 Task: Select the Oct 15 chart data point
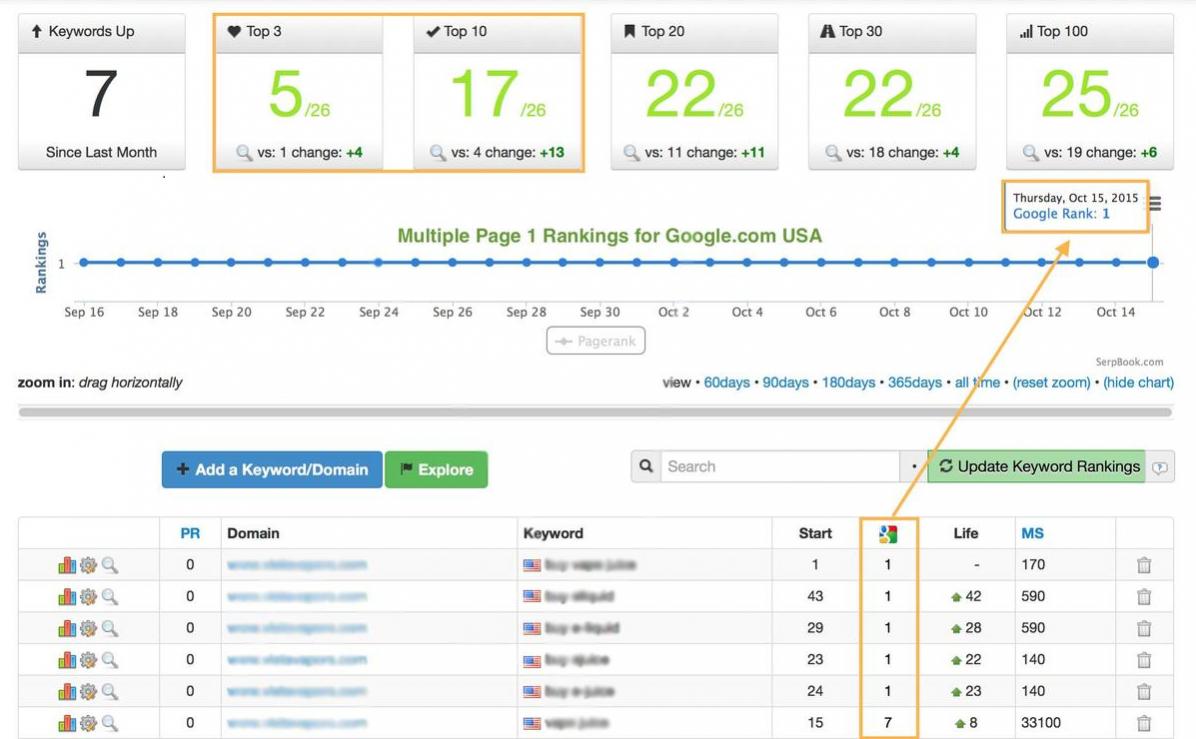[1153, 262]
